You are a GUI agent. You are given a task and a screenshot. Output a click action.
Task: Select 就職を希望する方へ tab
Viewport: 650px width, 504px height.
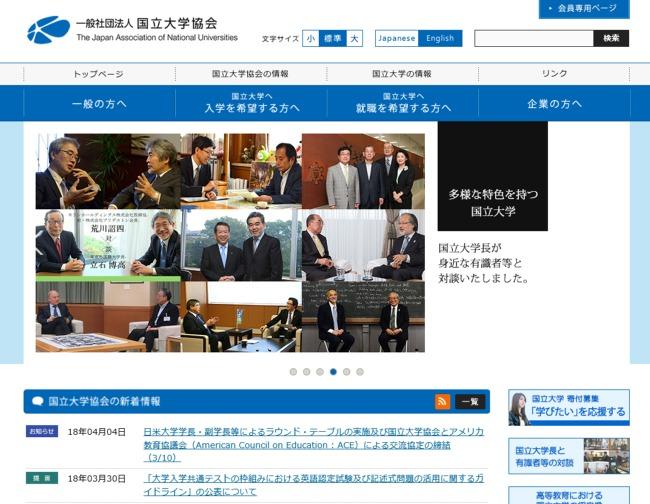[403, 103]
